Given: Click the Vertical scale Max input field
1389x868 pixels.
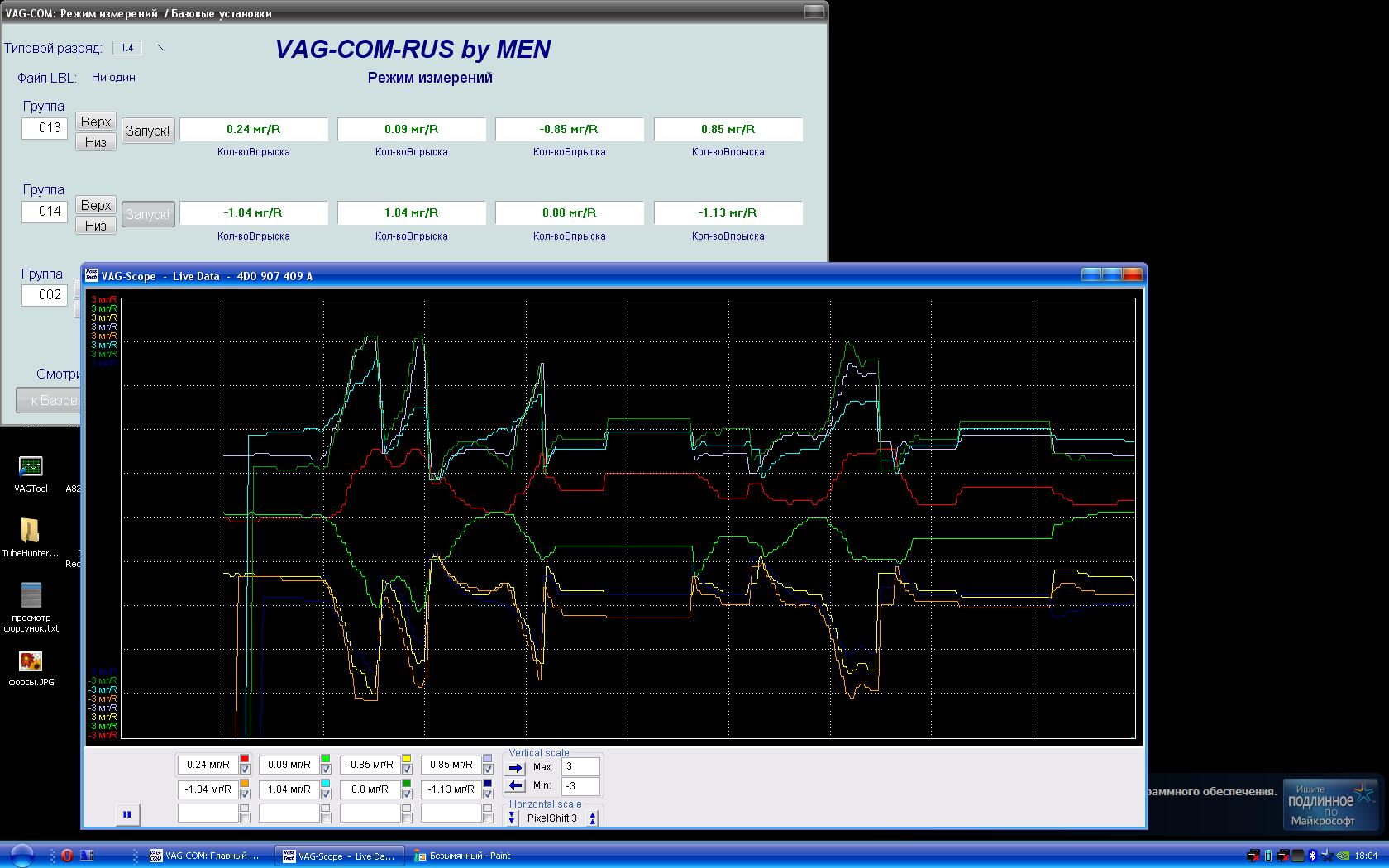Looking at the screenshot, I should 580,766.
